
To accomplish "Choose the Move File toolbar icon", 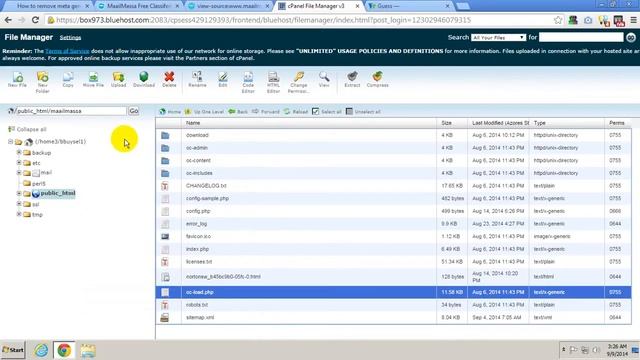I will pos(93,79).
